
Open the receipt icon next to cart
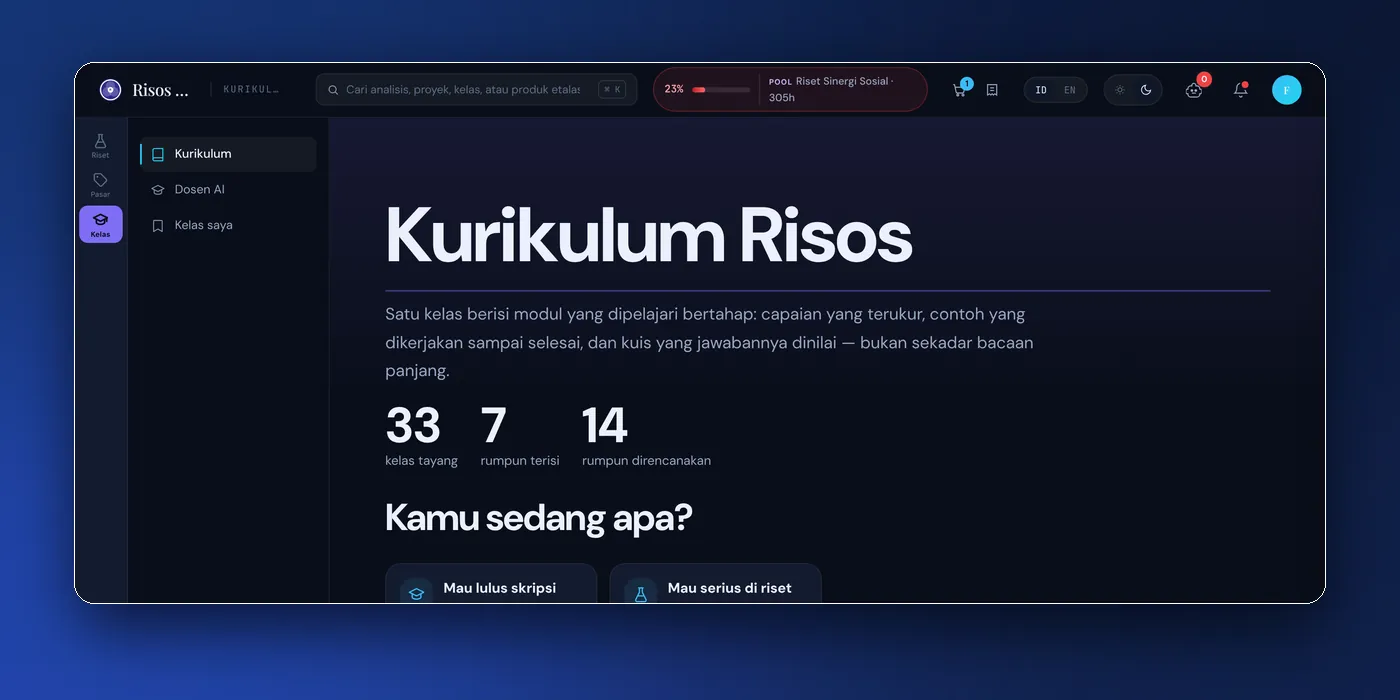[992, 90]
